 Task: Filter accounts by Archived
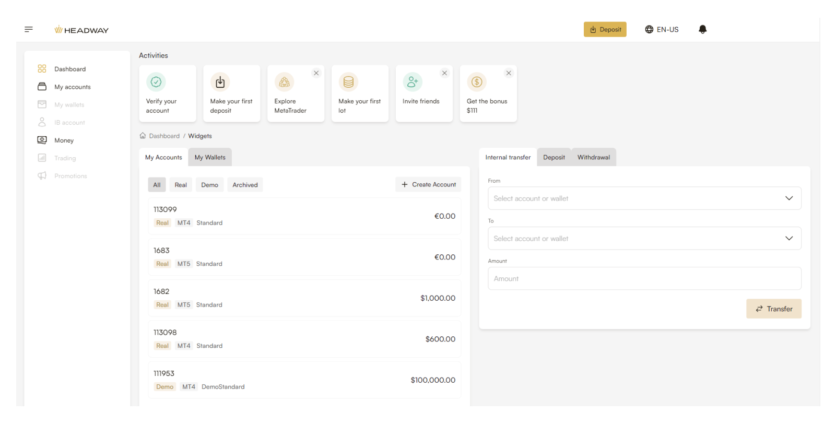pyautogui.click(x=245, y=185)
